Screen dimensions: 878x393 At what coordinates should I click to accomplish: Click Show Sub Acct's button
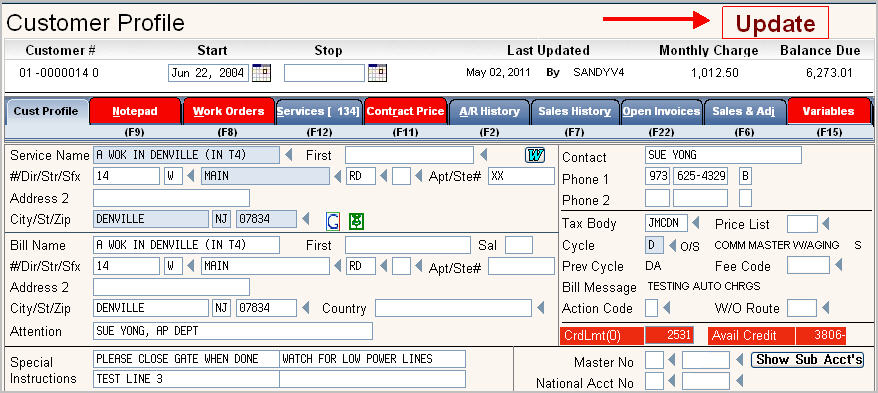tap(807, 359)
